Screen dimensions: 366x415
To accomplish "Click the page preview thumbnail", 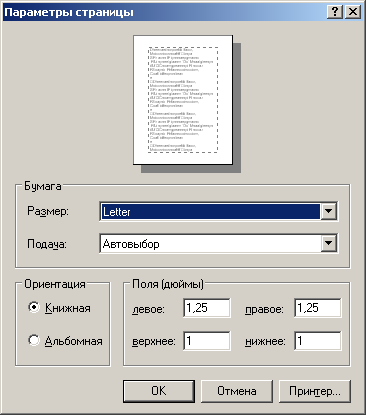I will coord(183,100).
